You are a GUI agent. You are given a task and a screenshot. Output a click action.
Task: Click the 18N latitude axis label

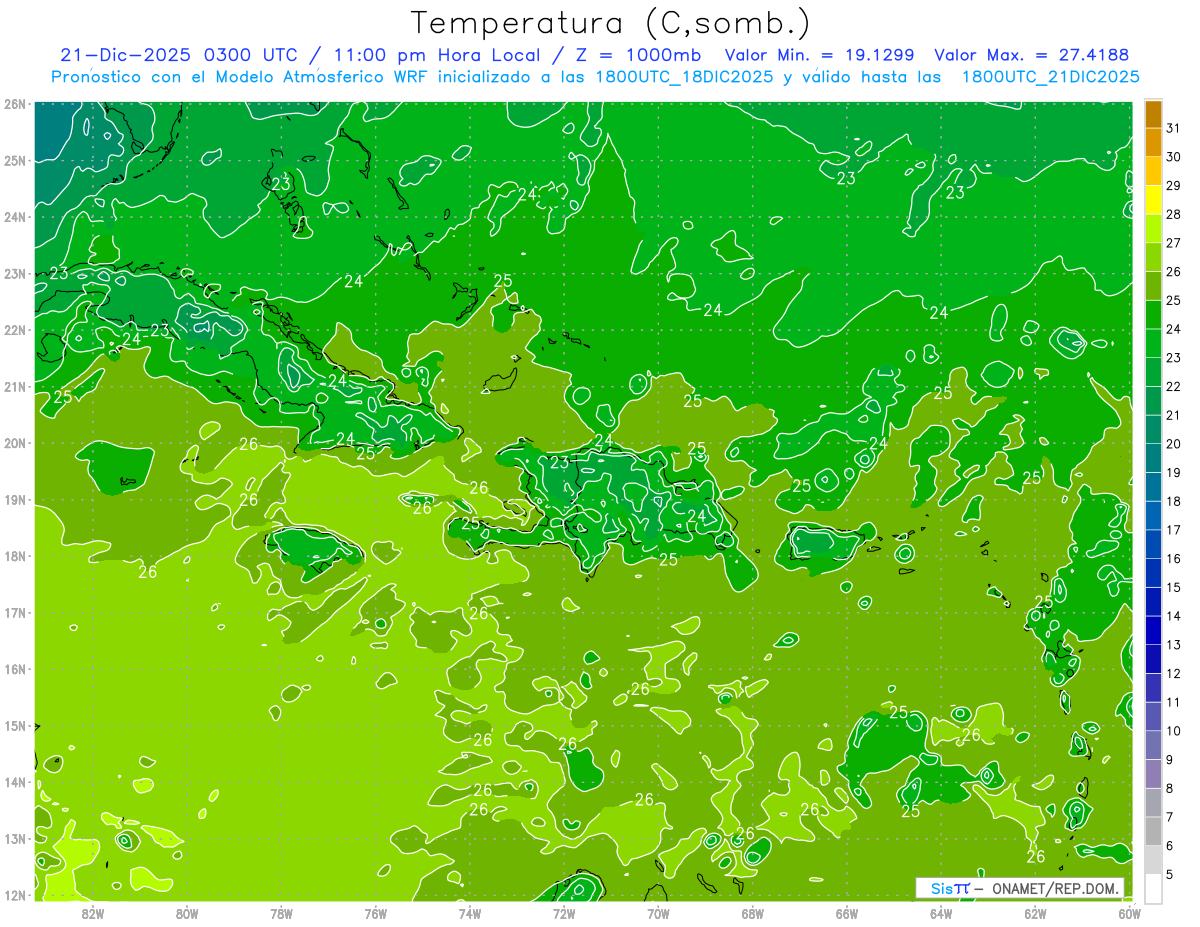(x=15, y=556)
